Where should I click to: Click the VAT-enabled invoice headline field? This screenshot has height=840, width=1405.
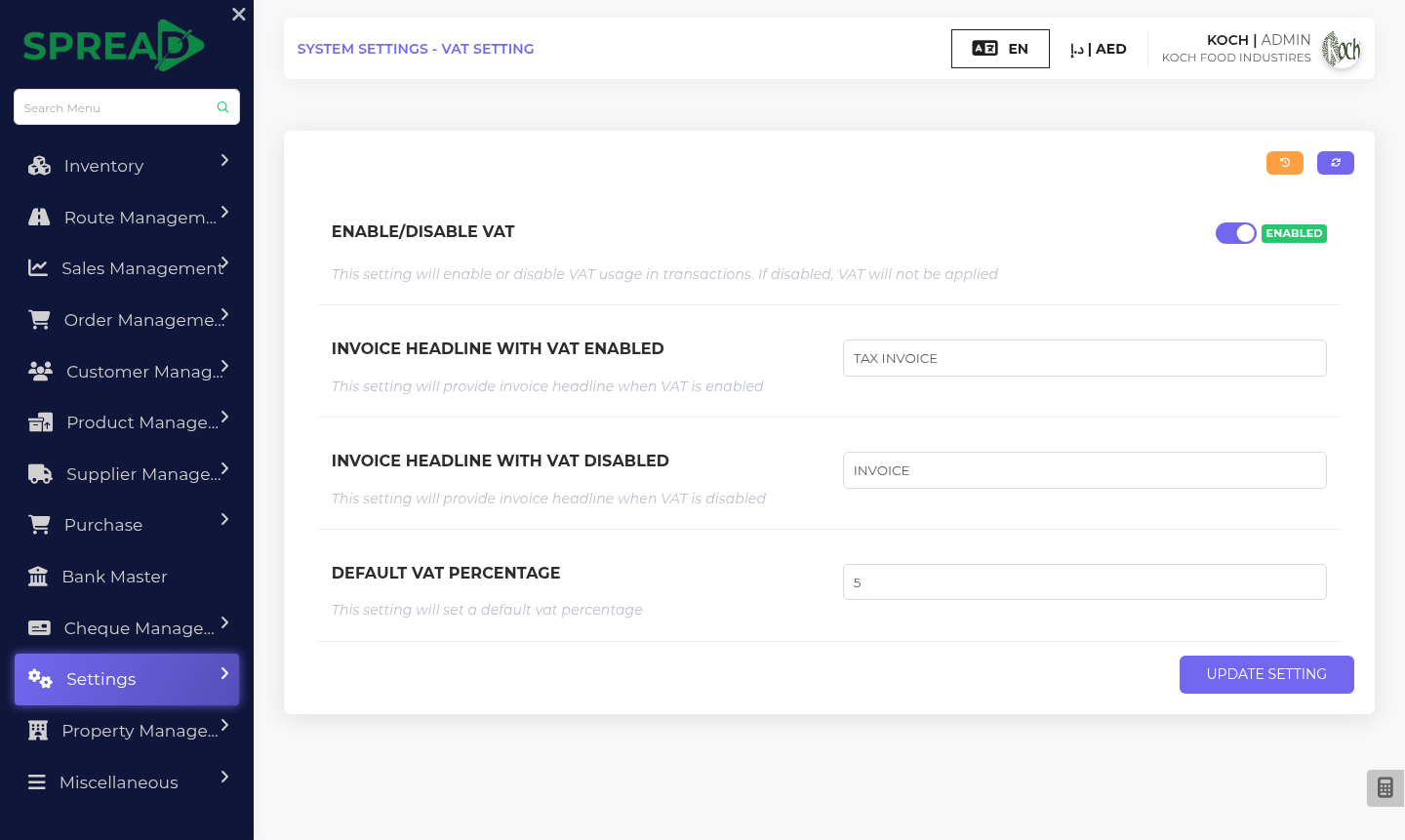pyautogui.click(x=1085, y=358)
